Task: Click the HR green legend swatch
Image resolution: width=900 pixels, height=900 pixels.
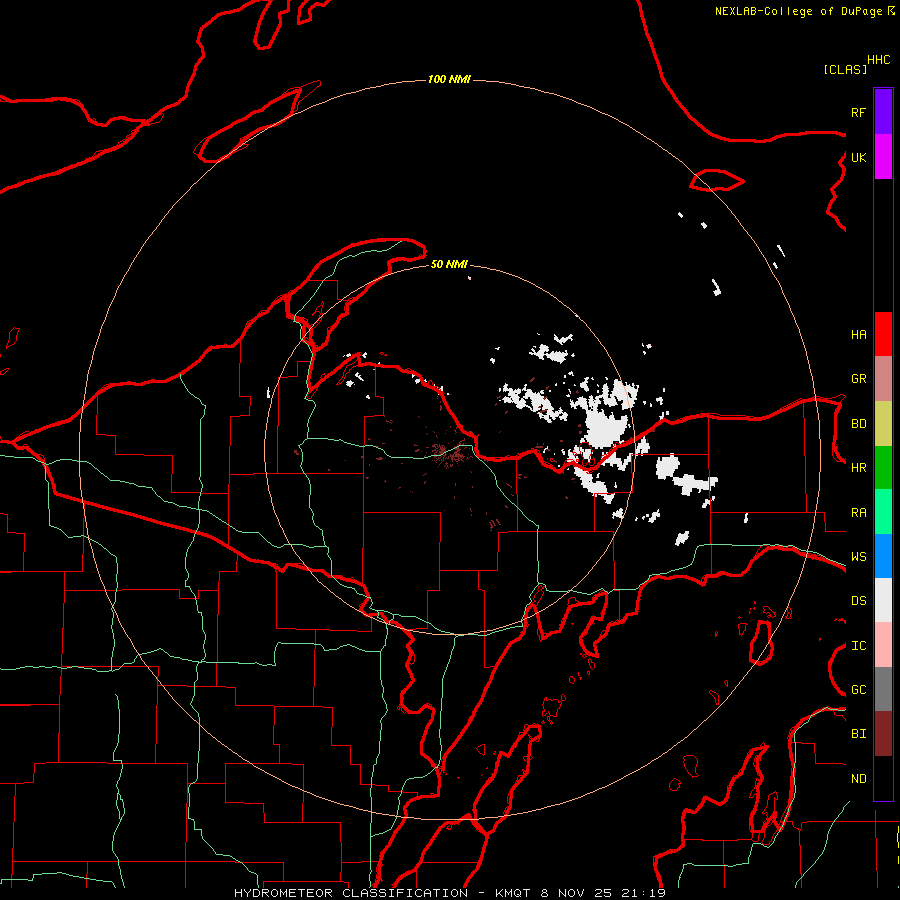Action: (883, 468)
